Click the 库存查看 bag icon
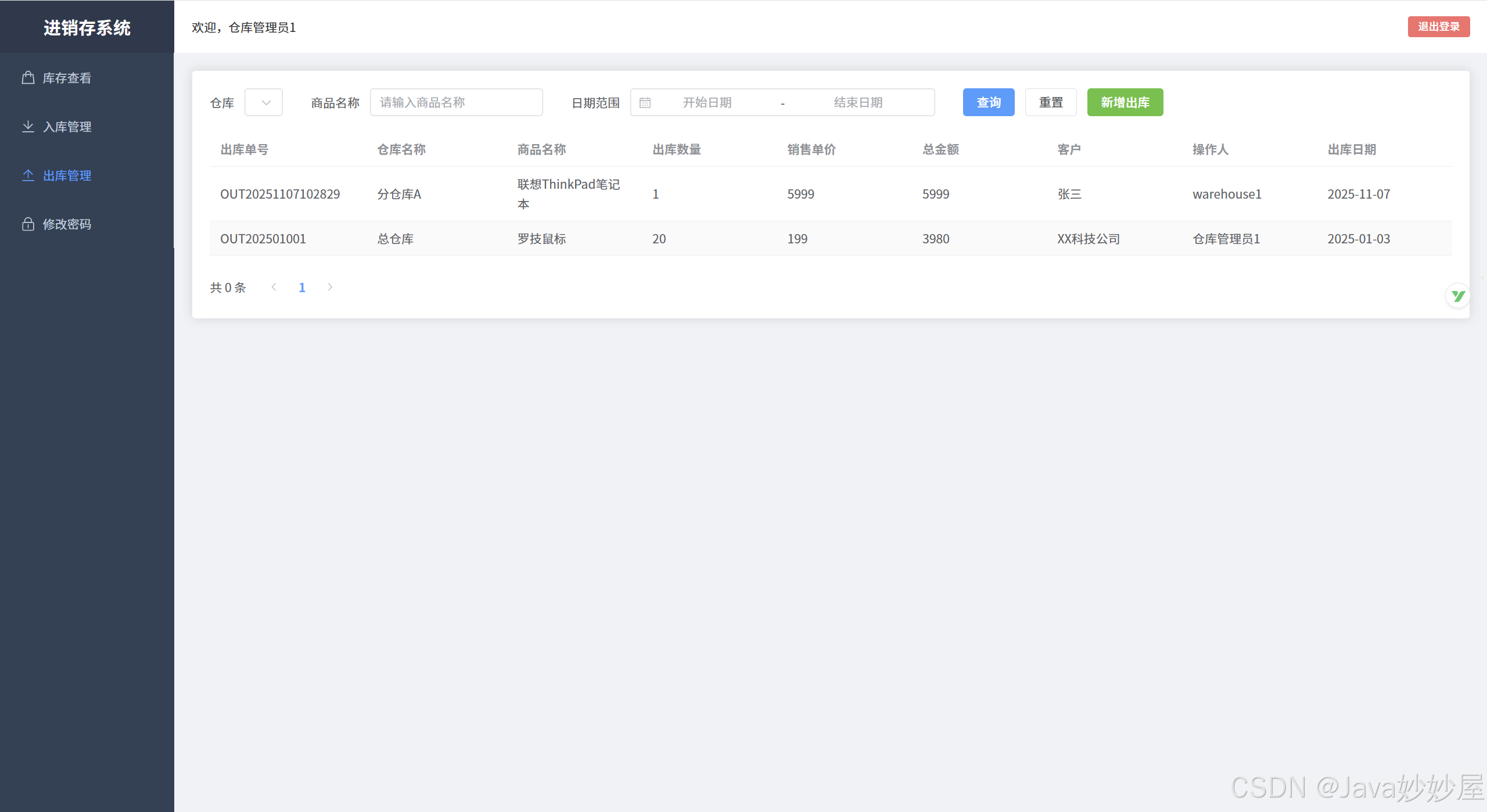The image size is (1487, 812). (28, 78)
